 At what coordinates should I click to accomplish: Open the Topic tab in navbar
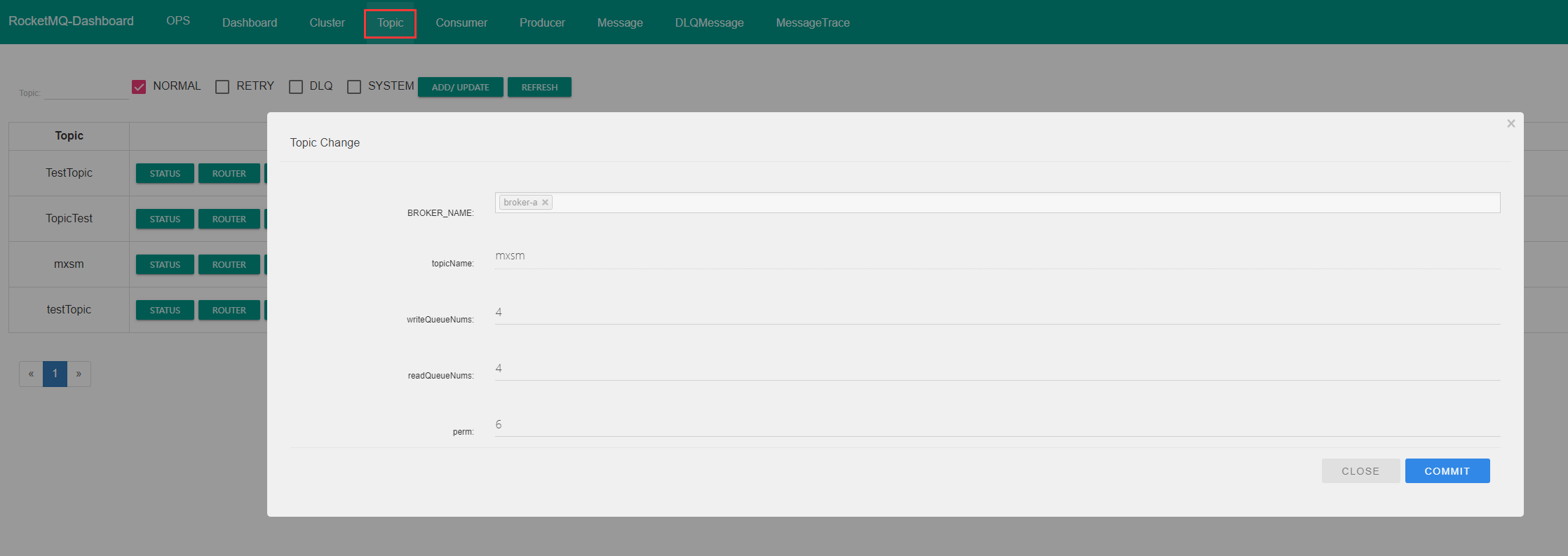pos(390,23)
